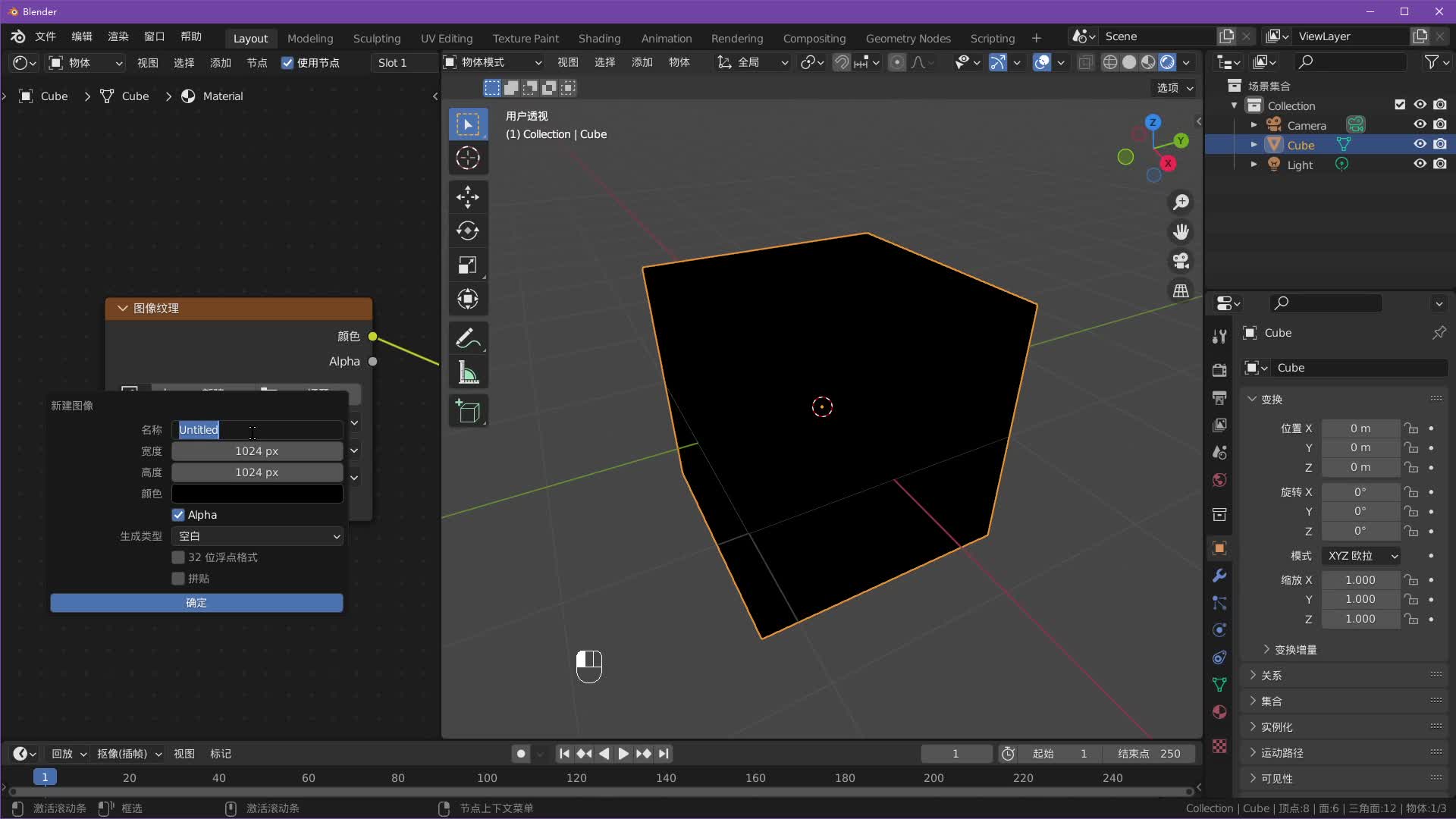This screenshot has height=819, width=1456.
Task: Disable Light rendering via camera icon
Action: 1440,164
